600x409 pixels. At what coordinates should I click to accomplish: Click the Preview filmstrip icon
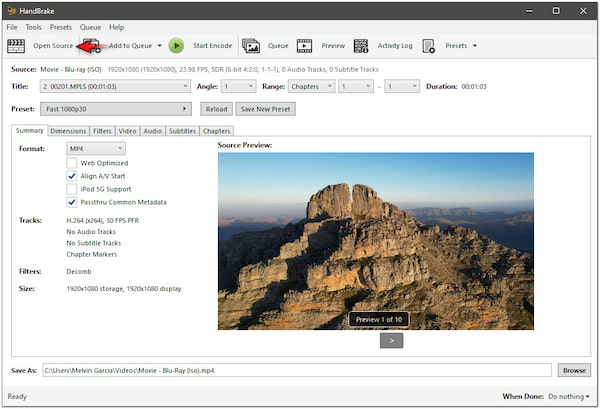(304, 45)
